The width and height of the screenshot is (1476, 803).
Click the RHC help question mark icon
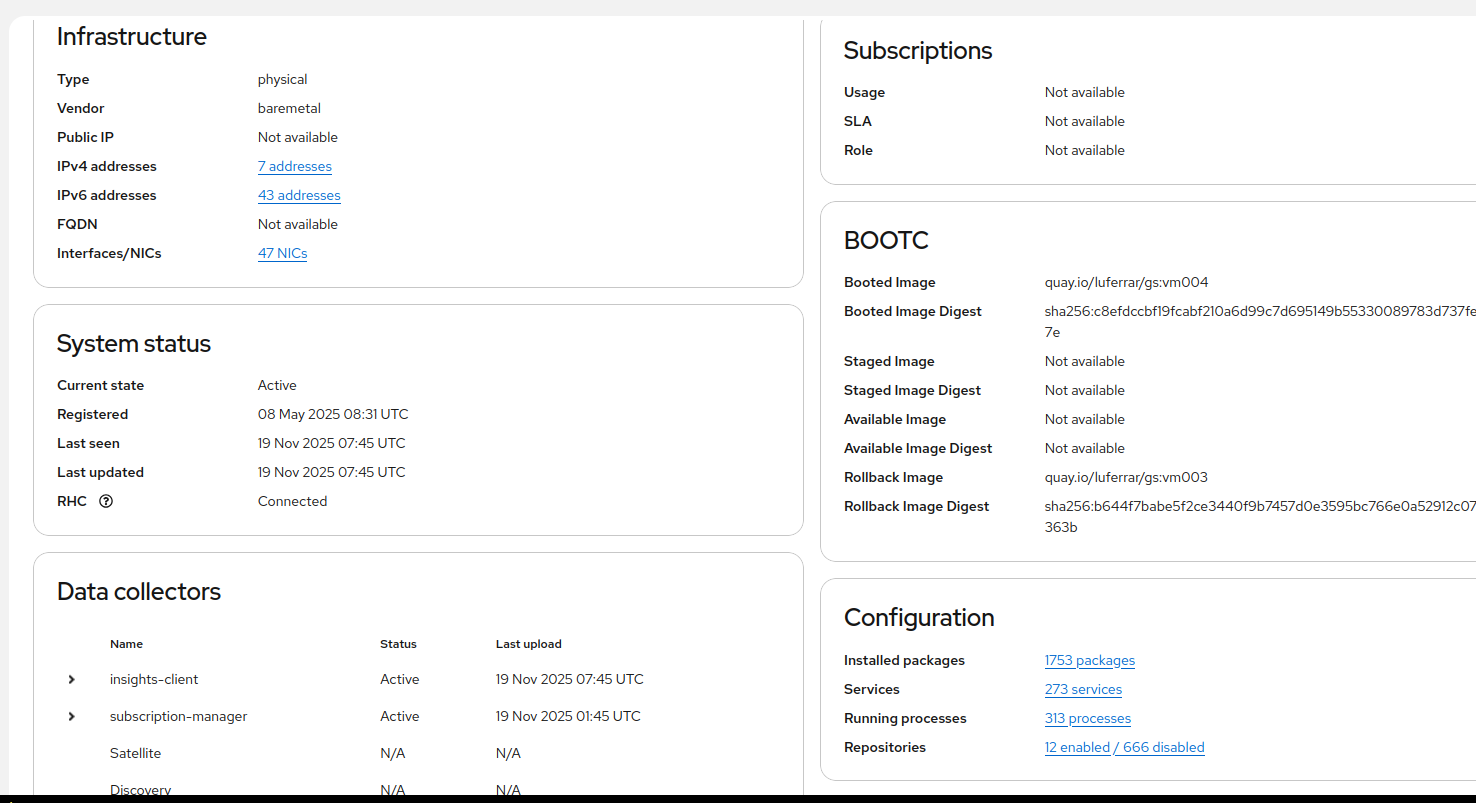pos(106,501)
